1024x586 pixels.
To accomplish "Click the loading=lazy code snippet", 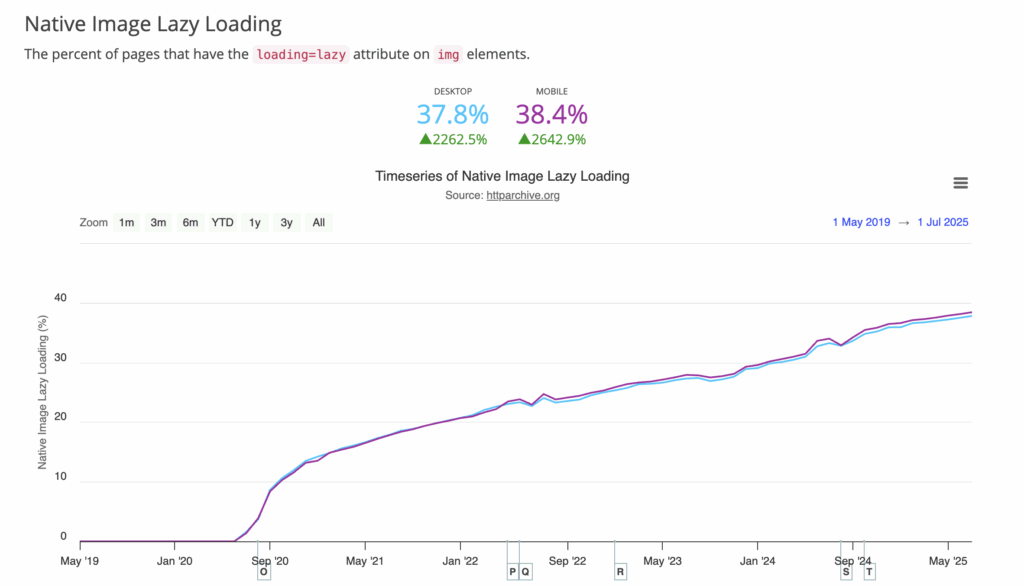I will tap(301, 54).
